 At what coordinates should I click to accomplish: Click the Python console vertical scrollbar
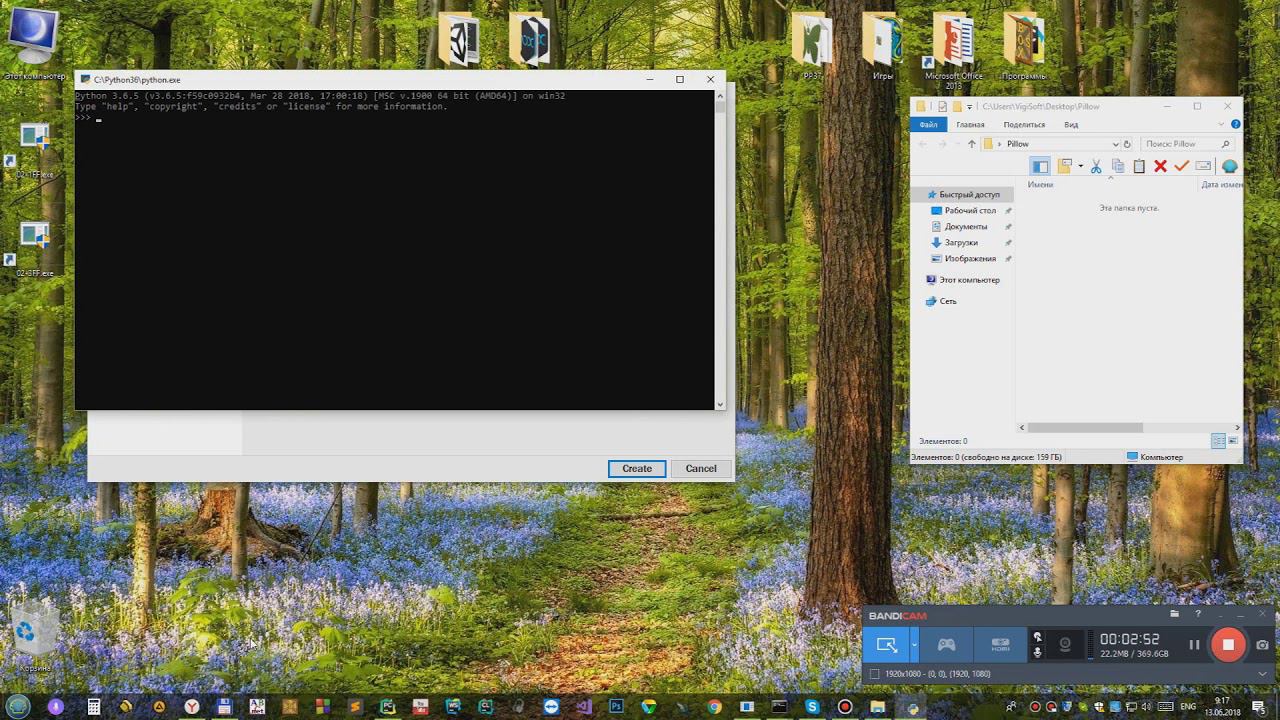720,250
